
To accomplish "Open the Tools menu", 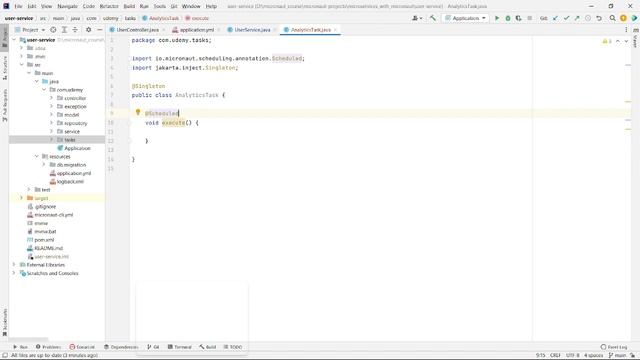I will point(160,6).
